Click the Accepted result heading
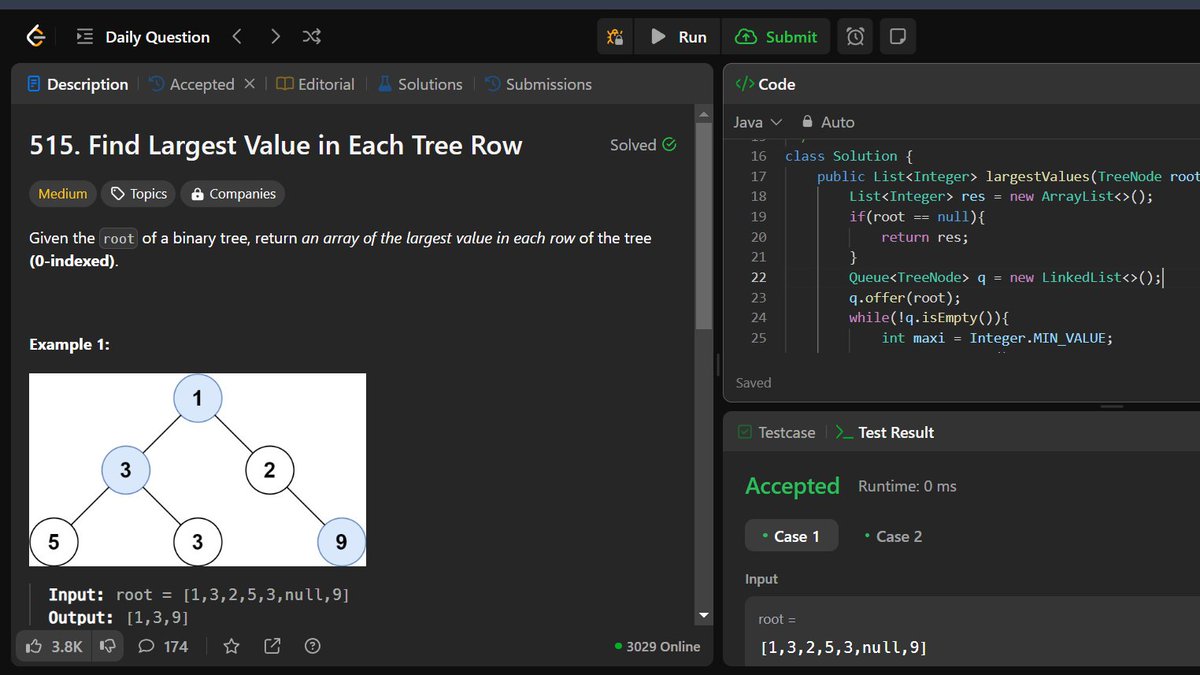 point(792,486)
